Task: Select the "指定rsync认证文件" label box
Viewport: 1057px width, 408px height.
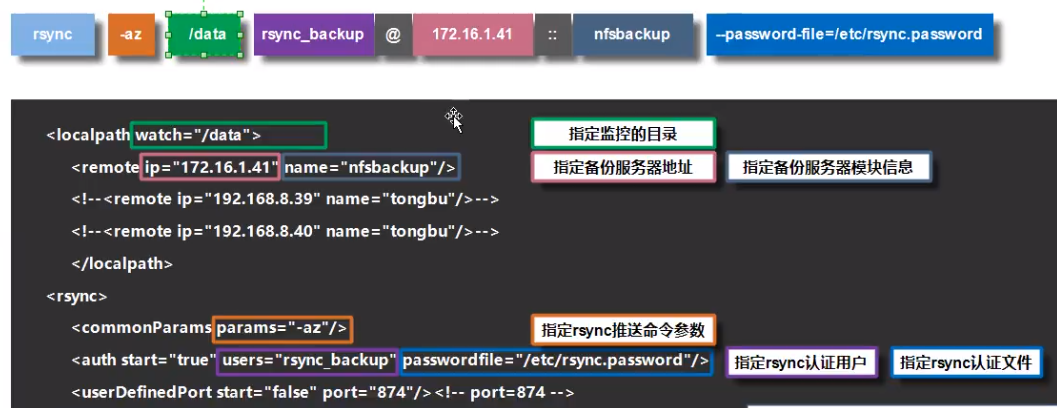Action: click(966, 363)
